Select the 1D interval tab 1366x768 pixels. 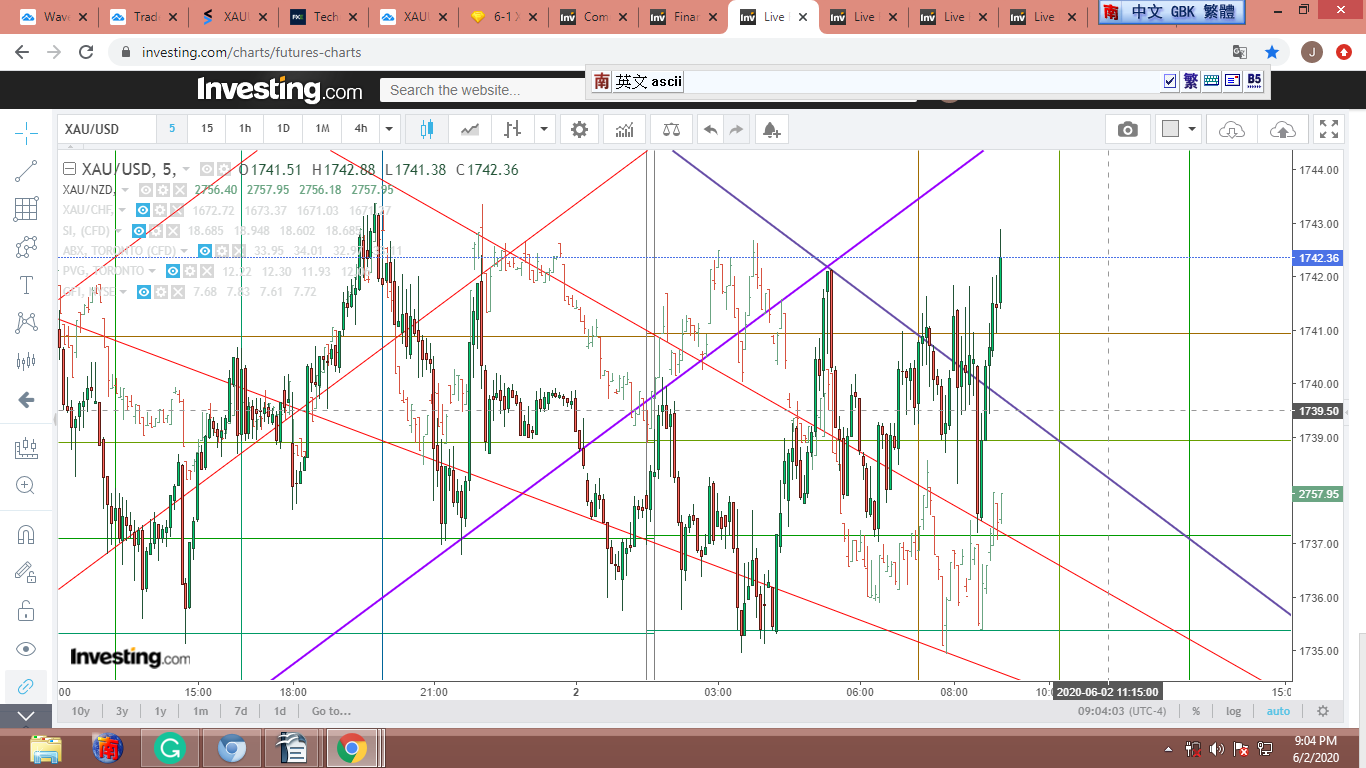tap(283, 129)
